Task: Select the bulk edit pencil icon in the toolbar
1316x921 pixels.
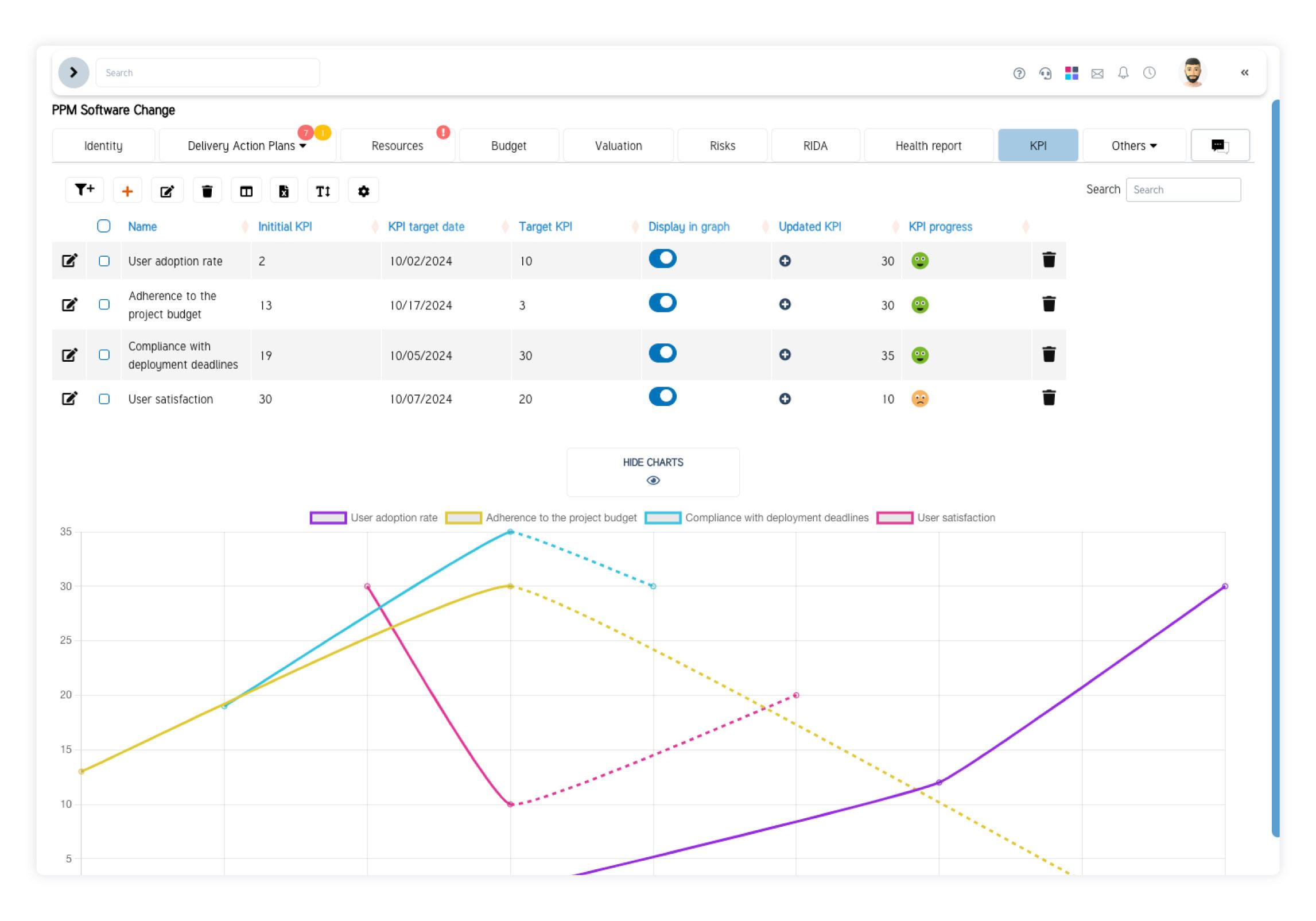Action: pos(167,189)
